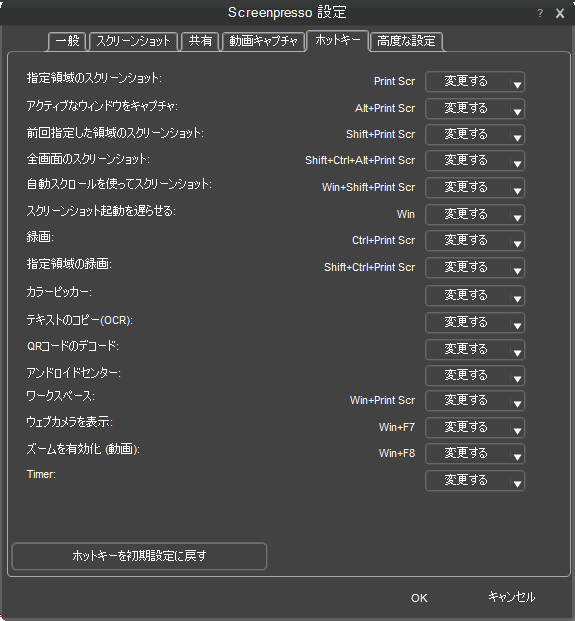The image size is (575, 621).
Task: Click the Shift+Ctrl+Print Scr hotkey text
Action: (x=369, y=267)
